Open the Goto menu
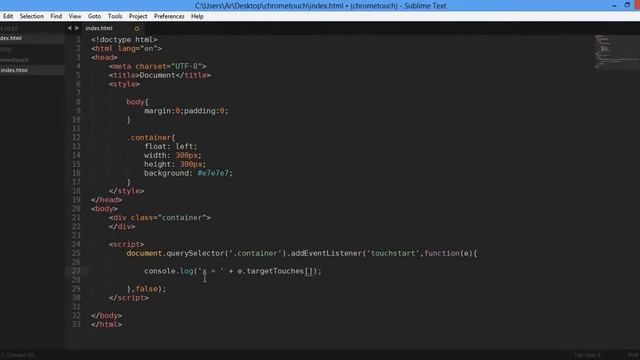Image resolution: width=640 pixels, height=360 pixels. pos(94,16)
